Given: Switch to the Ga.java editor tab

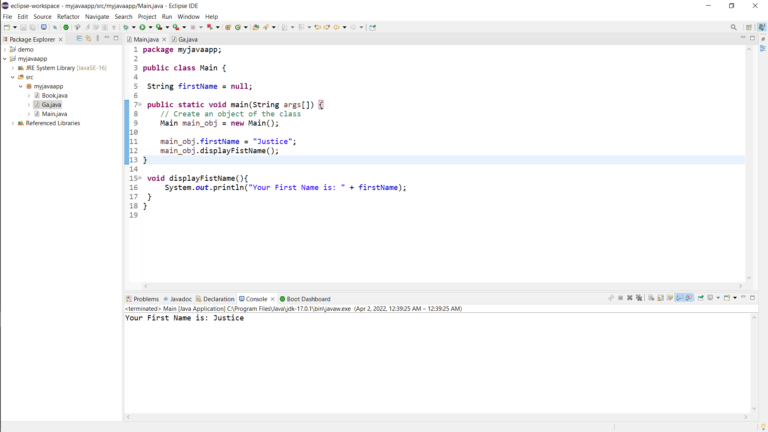Looking at the screenshot, I should pyautogui.click(x=187, y=39).
